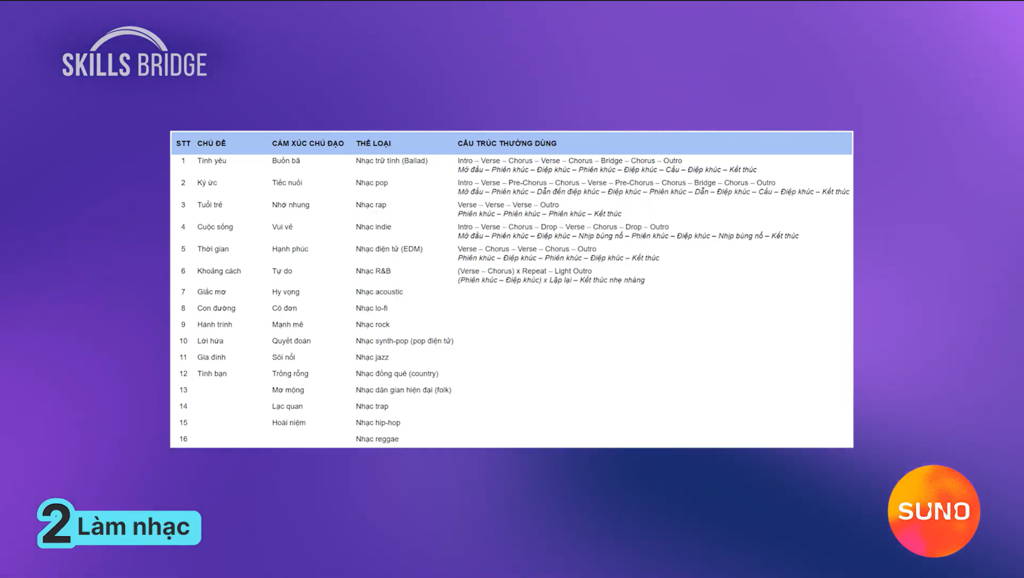Click the 'Hoài niệm' emotion cell
1024x578 pixels.
coord(289,423)
